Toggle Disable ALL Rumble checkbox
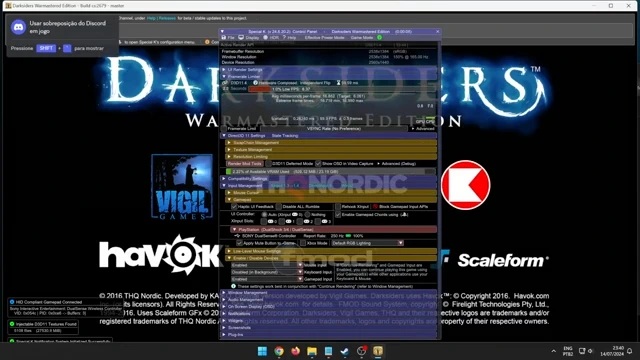 [x=279, y=207]
